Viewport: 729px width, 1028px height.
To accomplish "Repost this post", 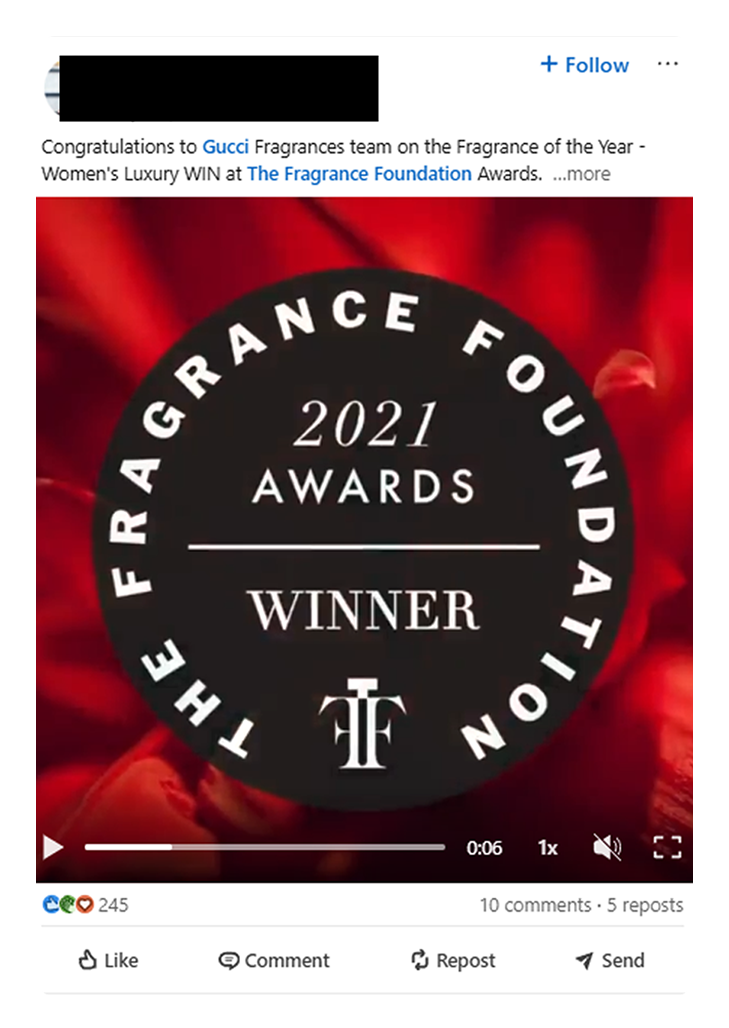I will (453, 960).
